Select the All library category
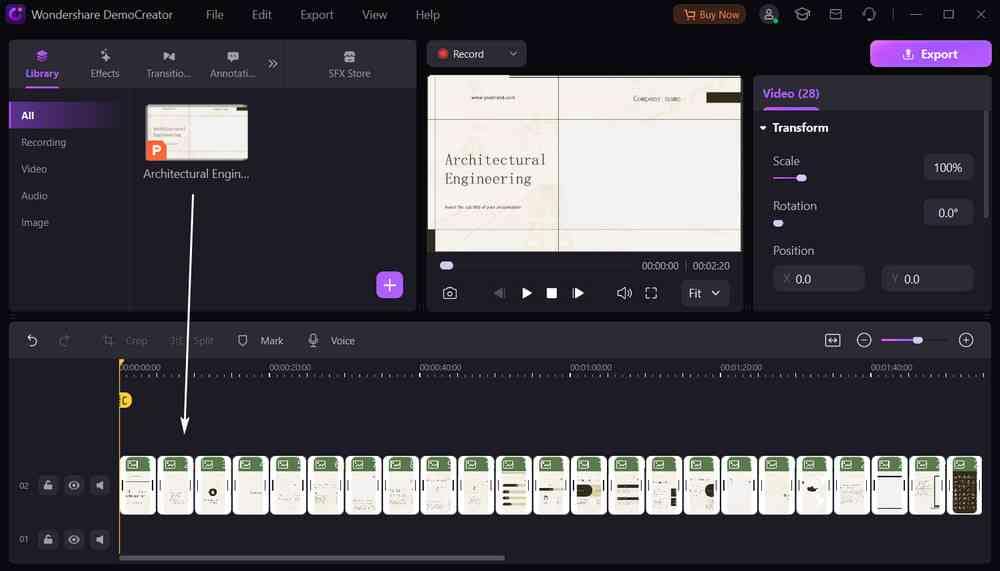 coord(64,115)
